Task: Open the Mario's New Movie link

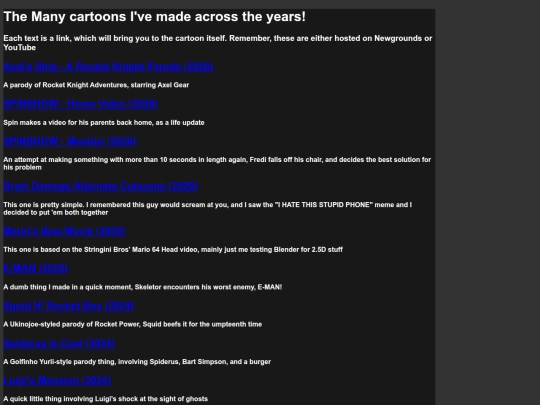Action: [64, 231]
